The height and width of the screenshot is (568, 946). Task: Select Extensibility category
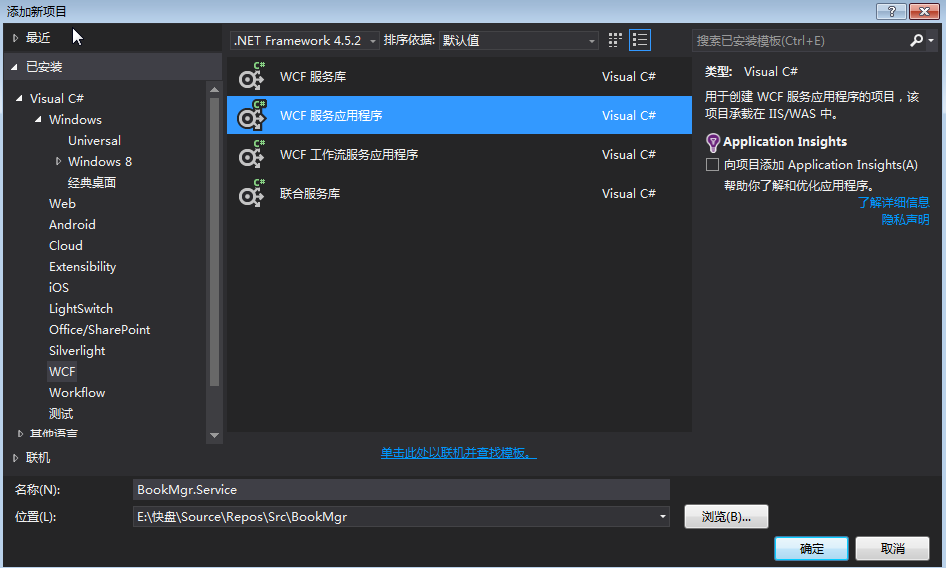[x=82, y=267]
